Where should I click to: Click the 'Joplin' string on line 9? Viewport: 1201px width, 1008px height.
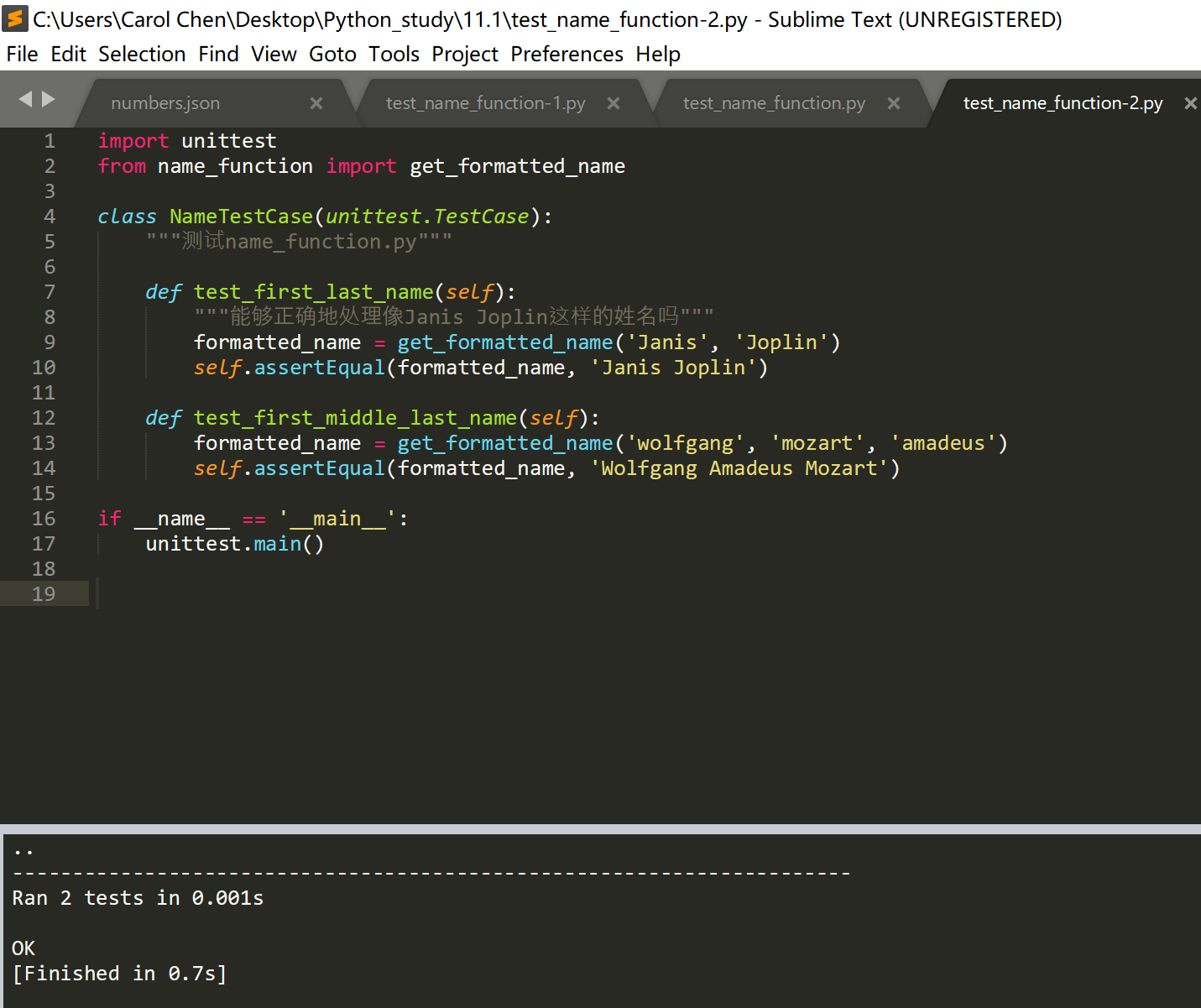point(781,342)
